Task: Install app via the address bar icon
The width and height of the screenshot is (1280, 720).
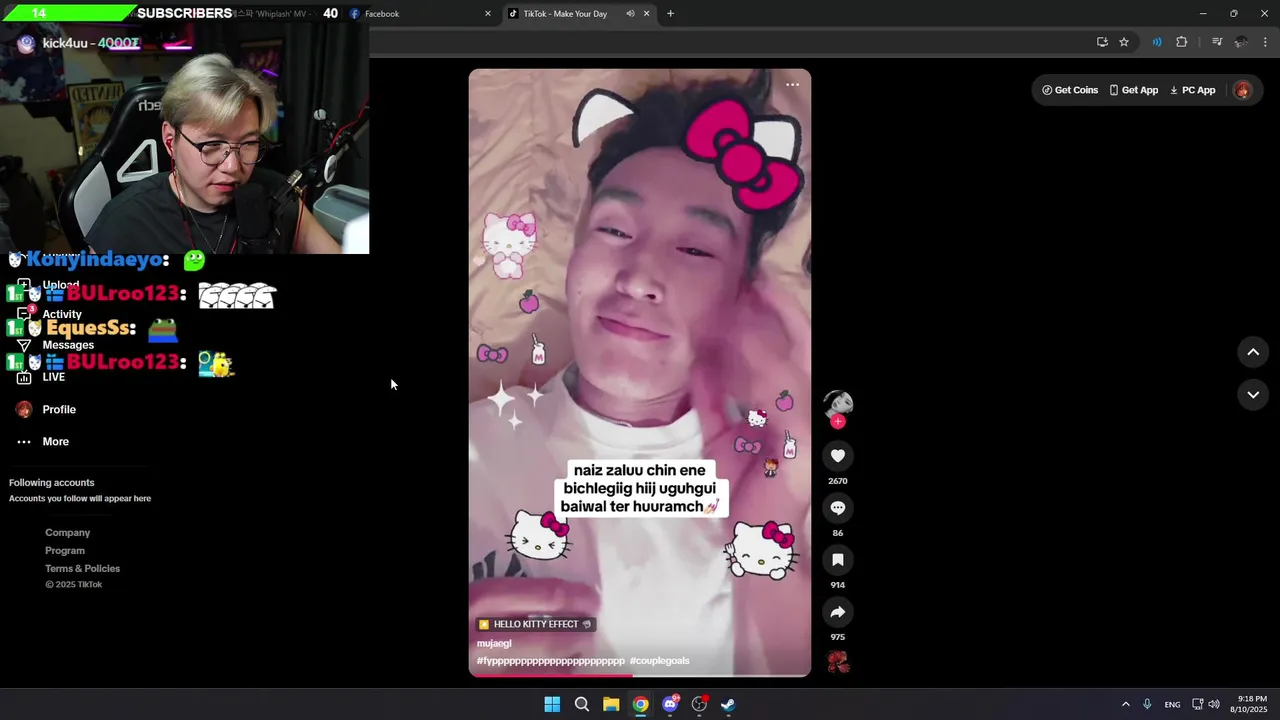Action: (1102, 42)
